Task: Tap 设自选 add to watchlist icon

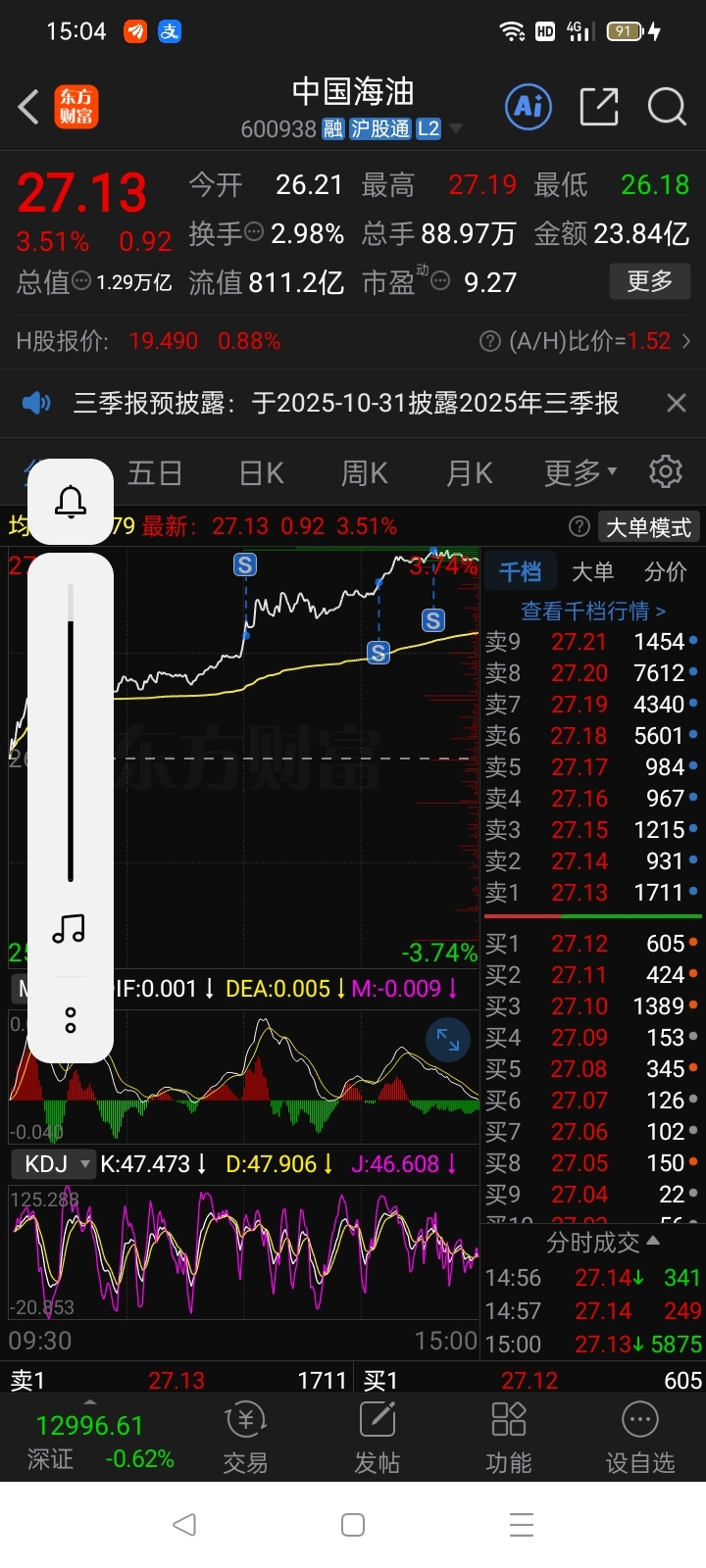Action: pos(640,1438)
